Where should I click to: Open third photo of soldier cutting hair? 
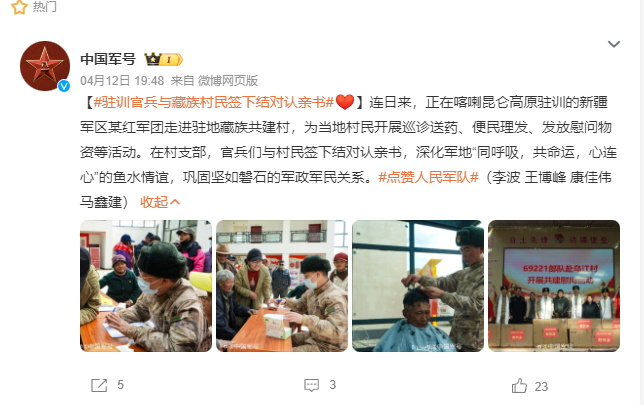pyautogui.click(x=418, y=286)
